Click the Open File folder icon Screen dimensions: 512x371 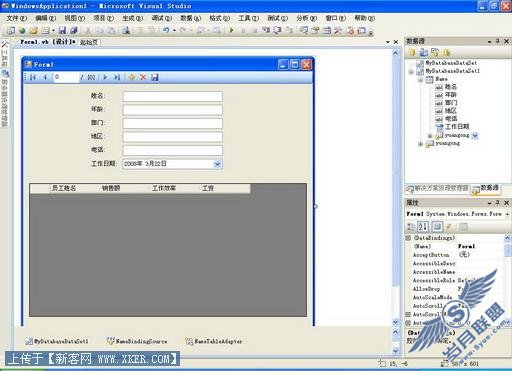[33, 31]
